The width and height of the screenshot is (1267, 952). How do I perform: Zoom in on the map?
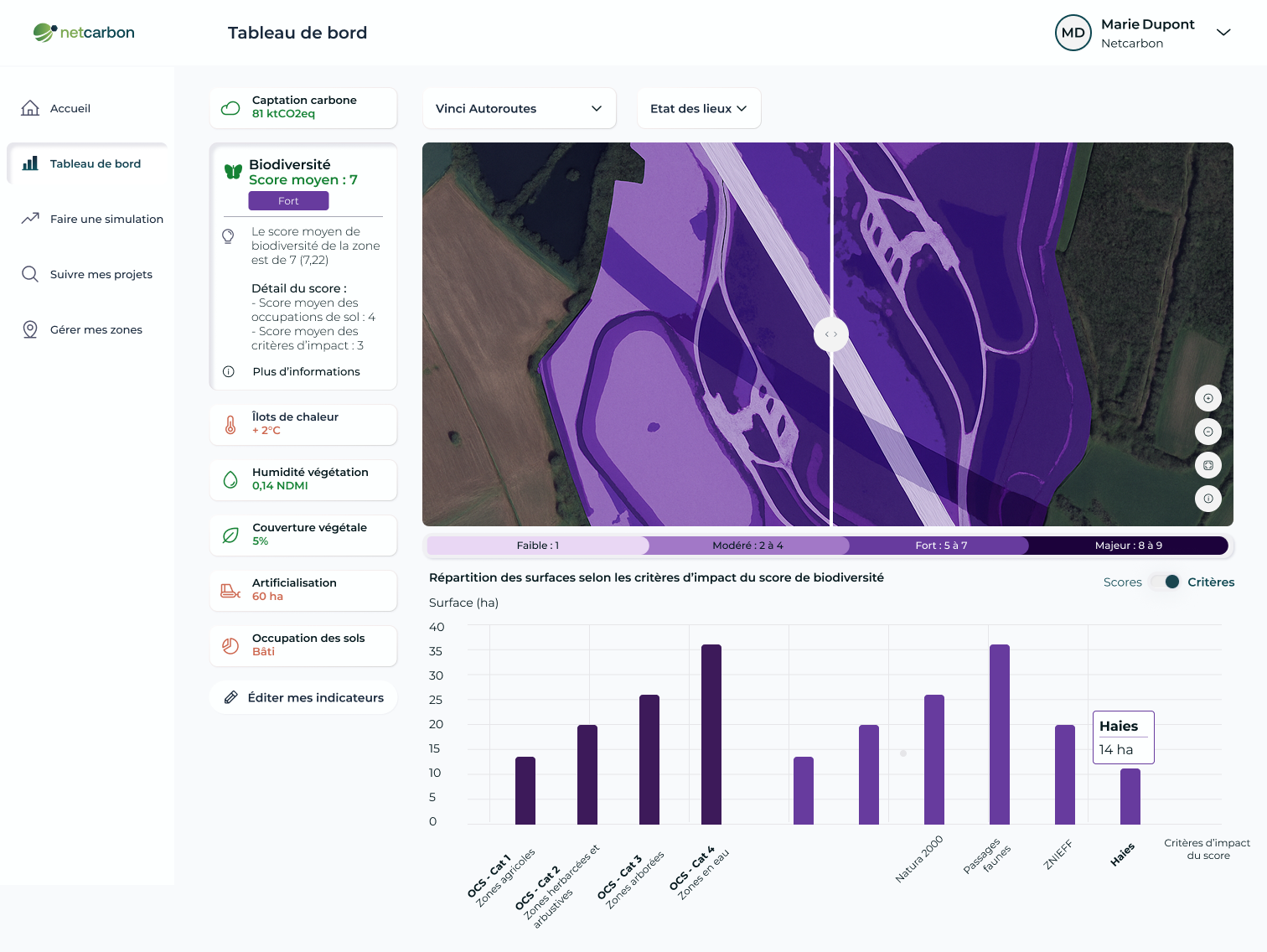(1208, 398)
